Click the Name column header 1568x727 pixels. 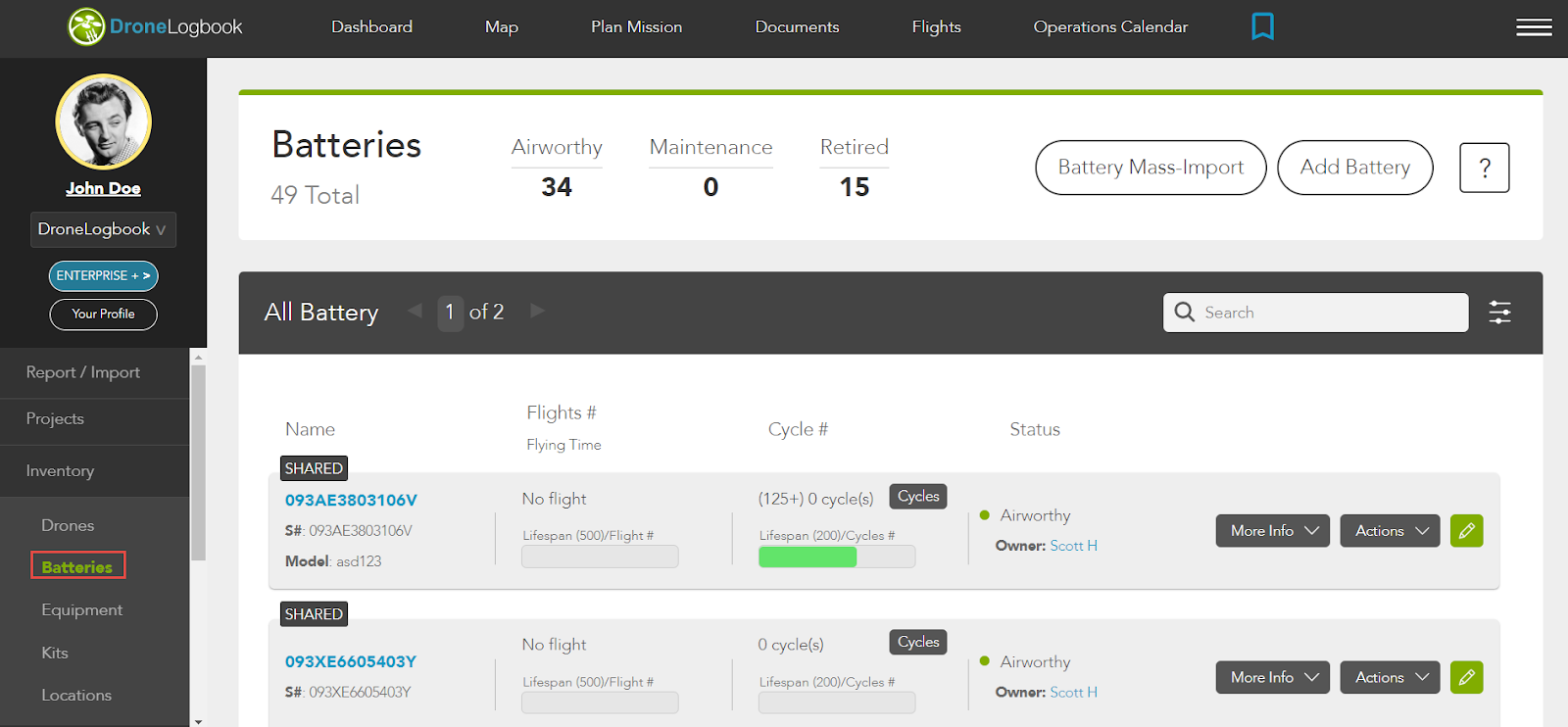click(310, 429)
